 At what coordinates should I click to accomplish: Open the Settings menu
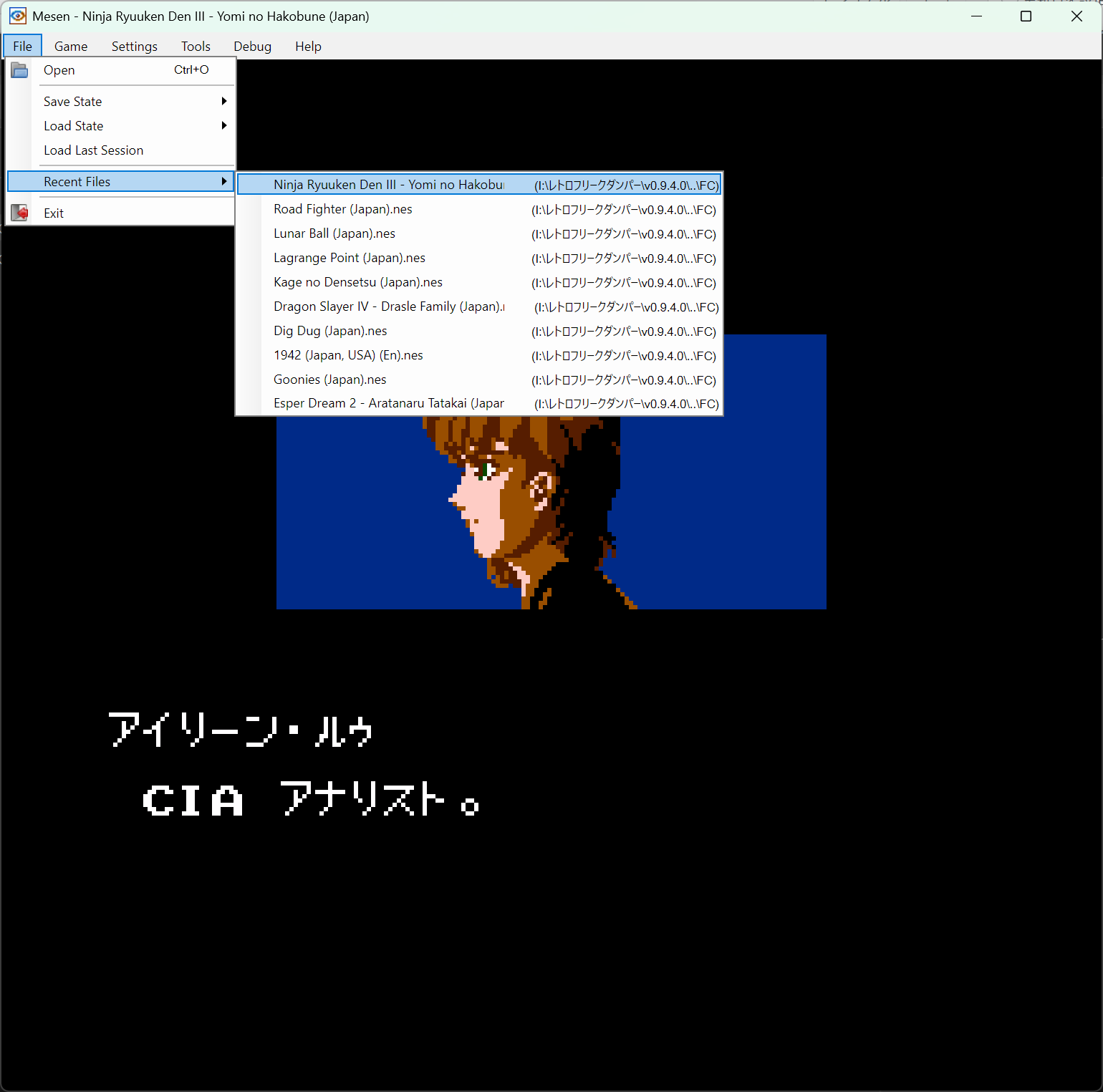(134, 47)
